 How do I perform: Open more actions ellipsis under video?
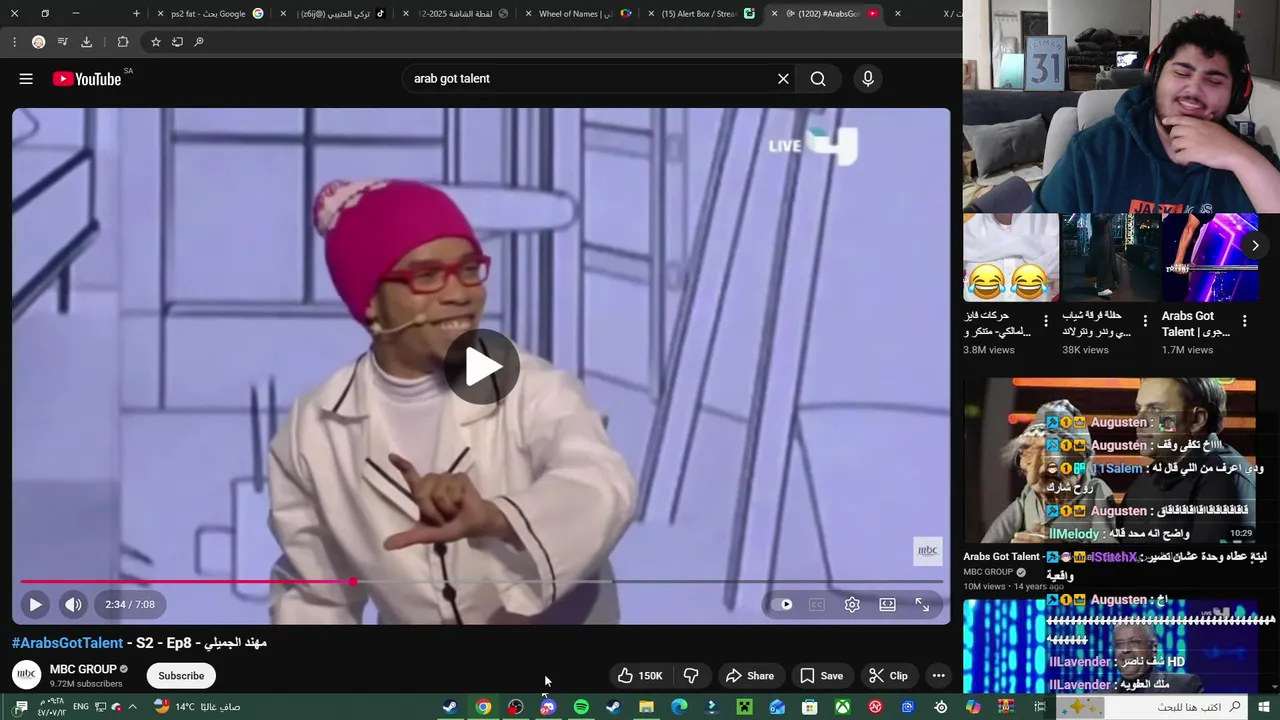938,676
